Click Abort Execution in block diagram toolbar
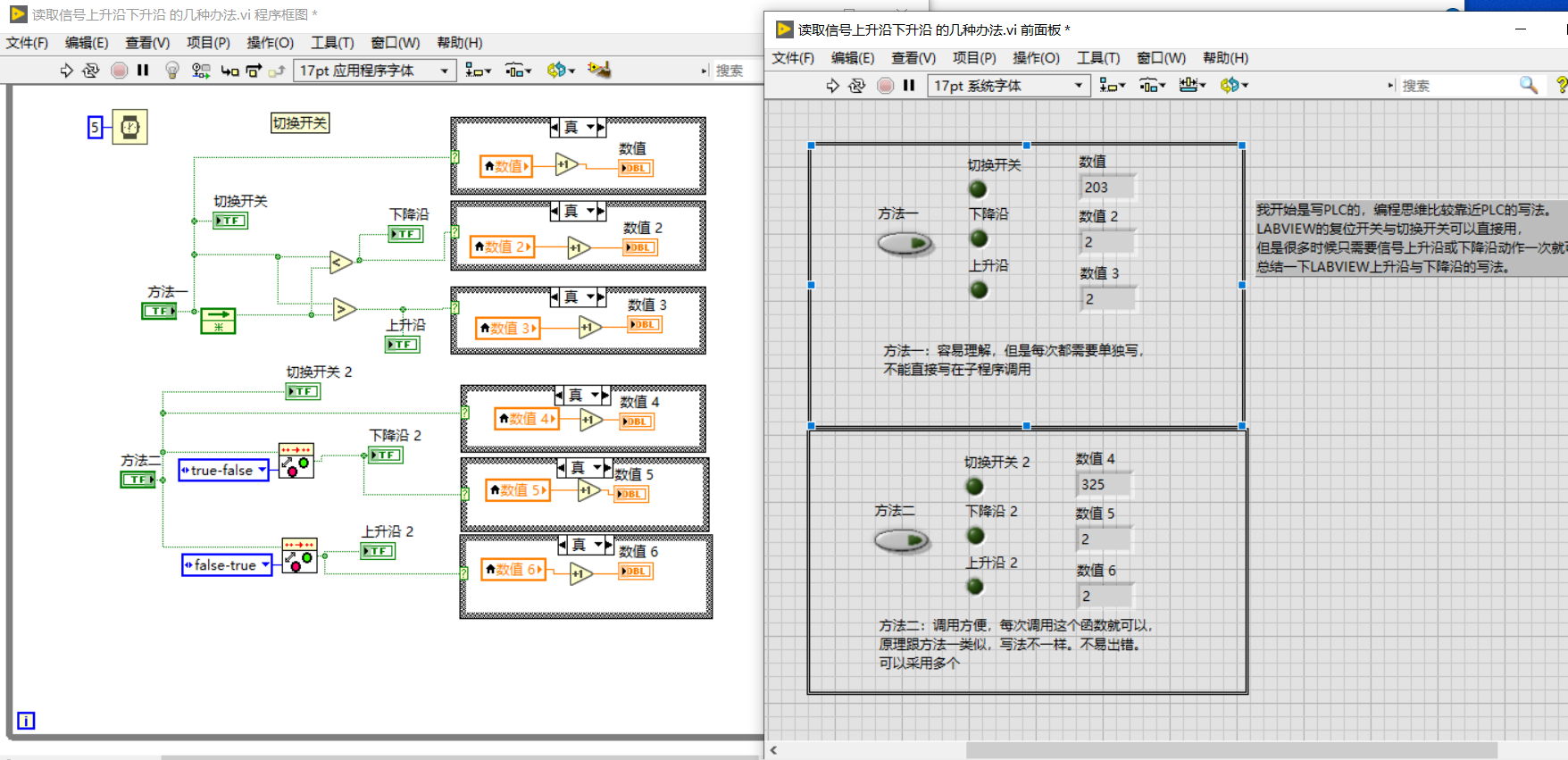 pyautogui.click(x=119, y=71)
